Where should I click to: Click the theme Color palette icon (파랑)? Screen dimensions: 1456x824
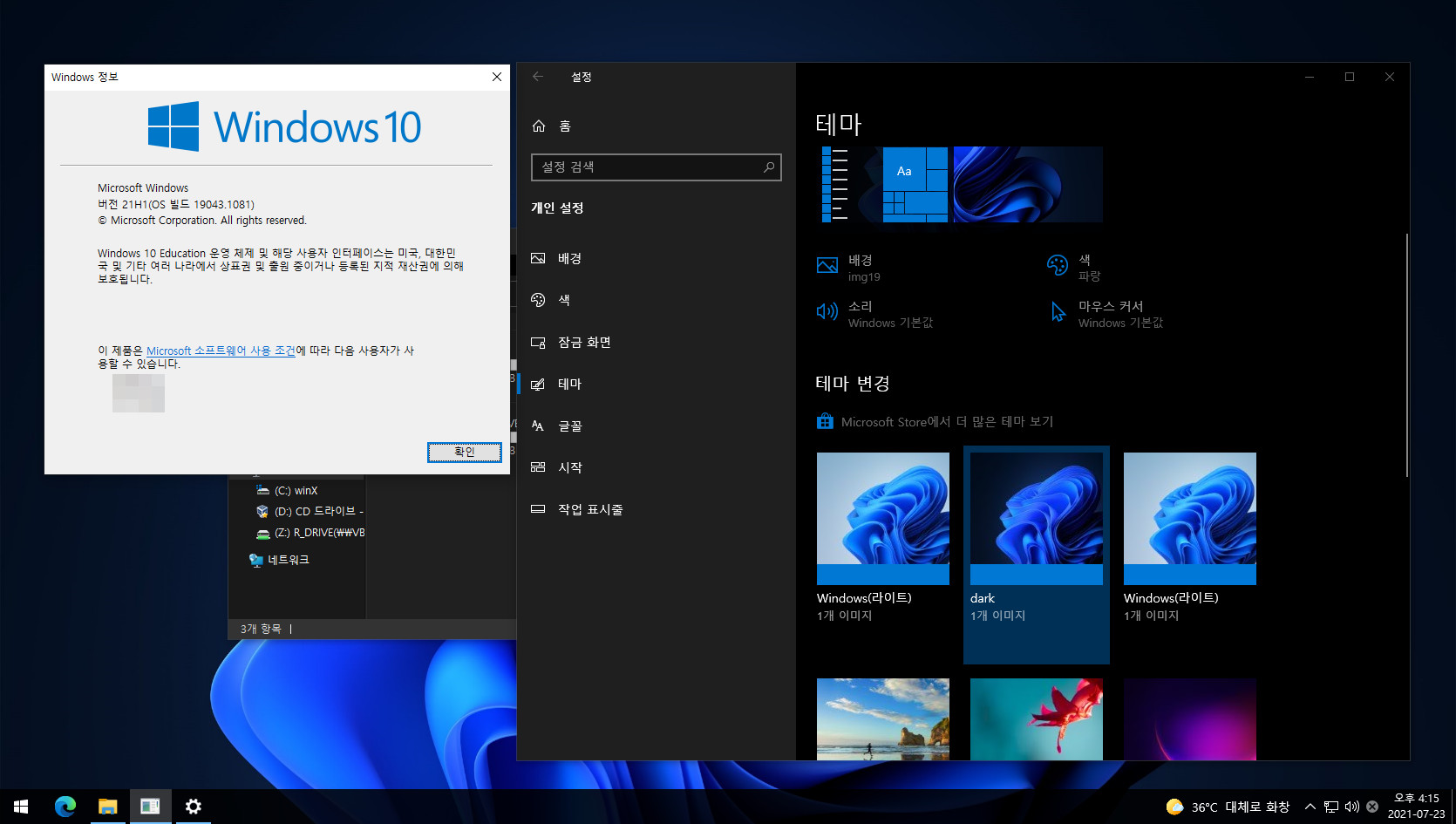(x=1058, y=265)
